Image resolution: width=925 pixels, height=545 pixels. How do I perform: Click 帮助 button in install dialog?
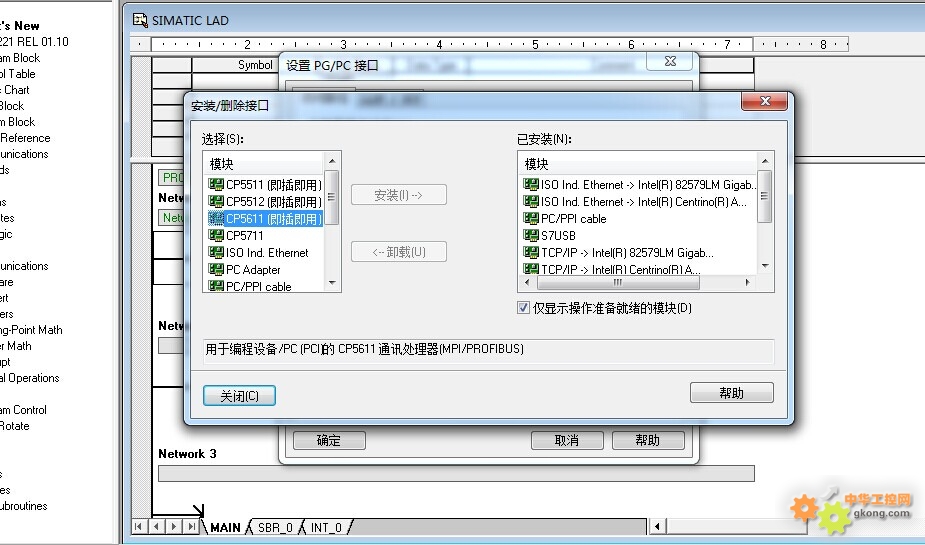pos(732,393)
